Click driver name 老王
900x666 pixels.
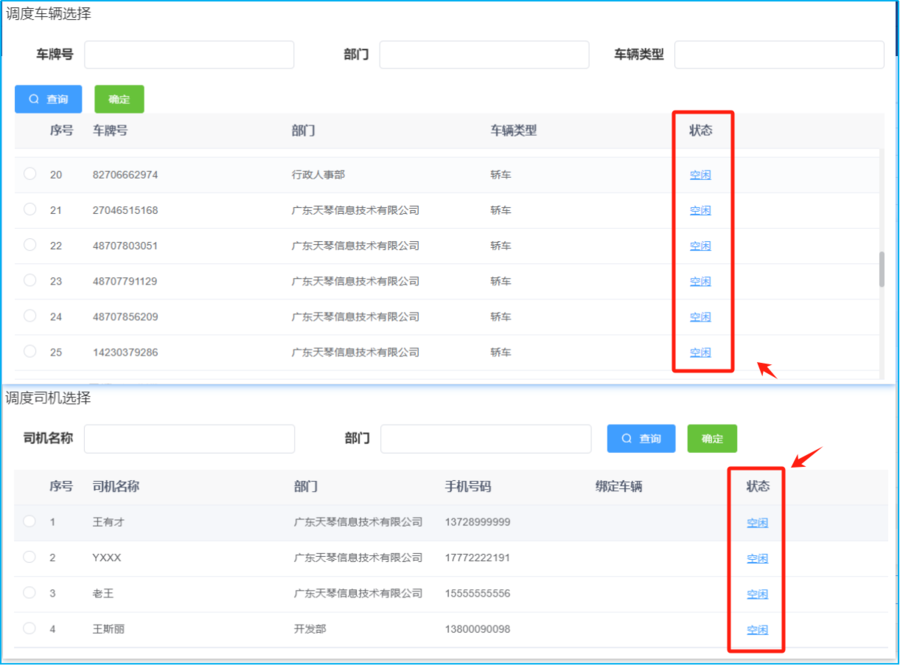[103, 593]
